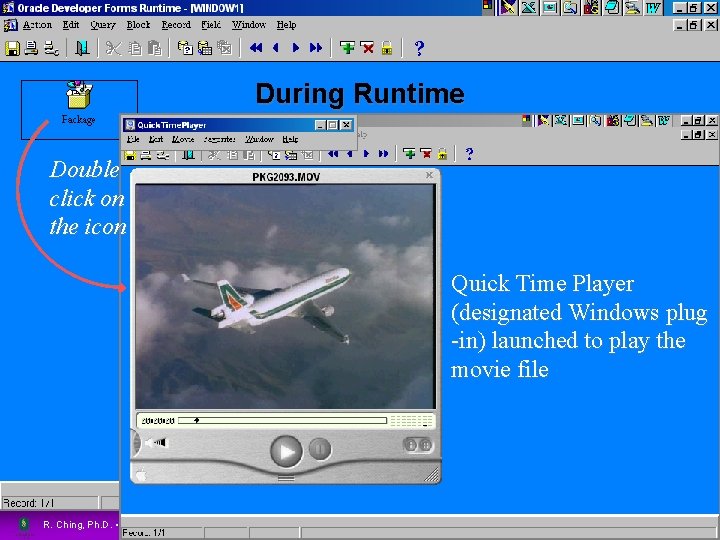Go to previous record in the top toolbar
This screenshot has width=720, height=540.
point(276,48)
